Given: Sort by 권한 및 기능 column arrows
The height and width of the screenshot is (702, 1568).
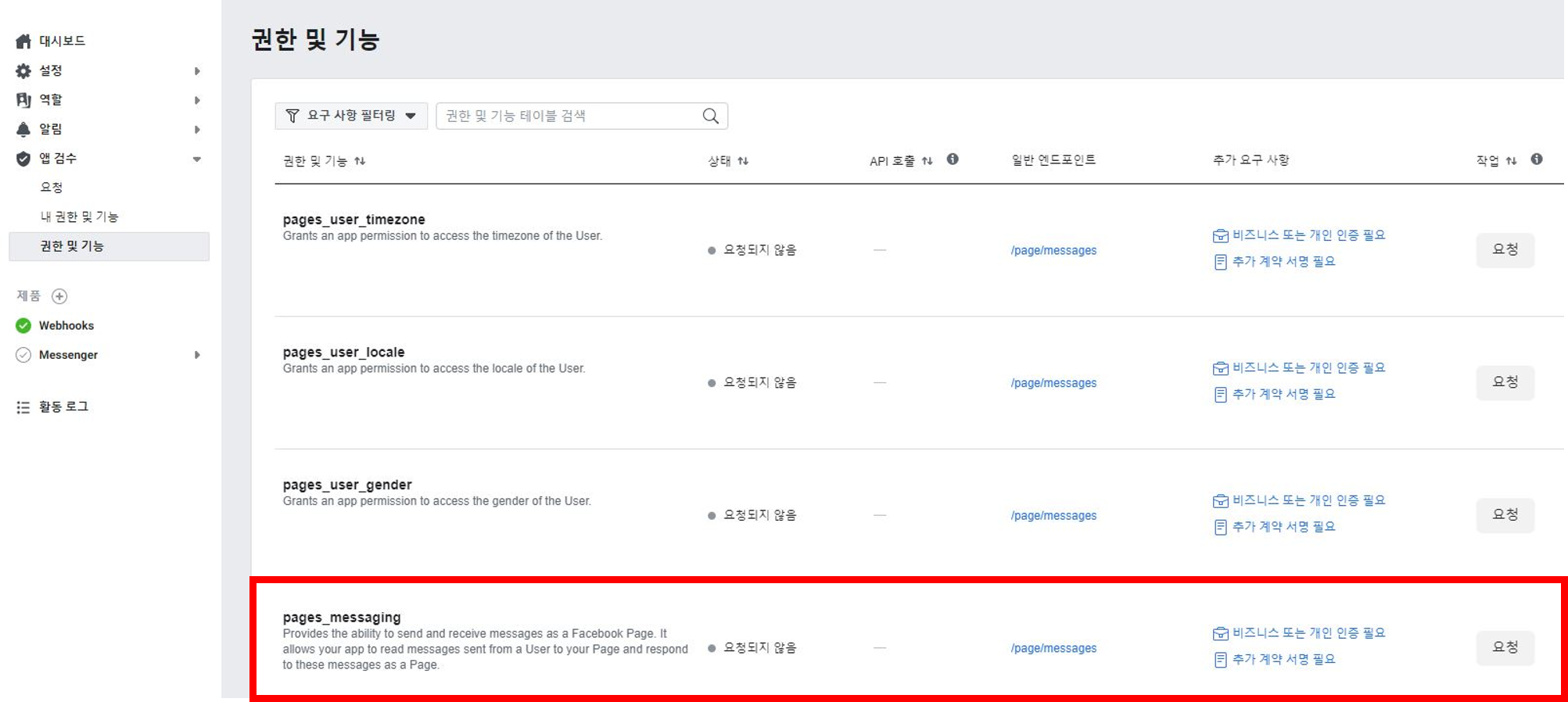Looking at the screenshot, I should (x=360, y=161).
